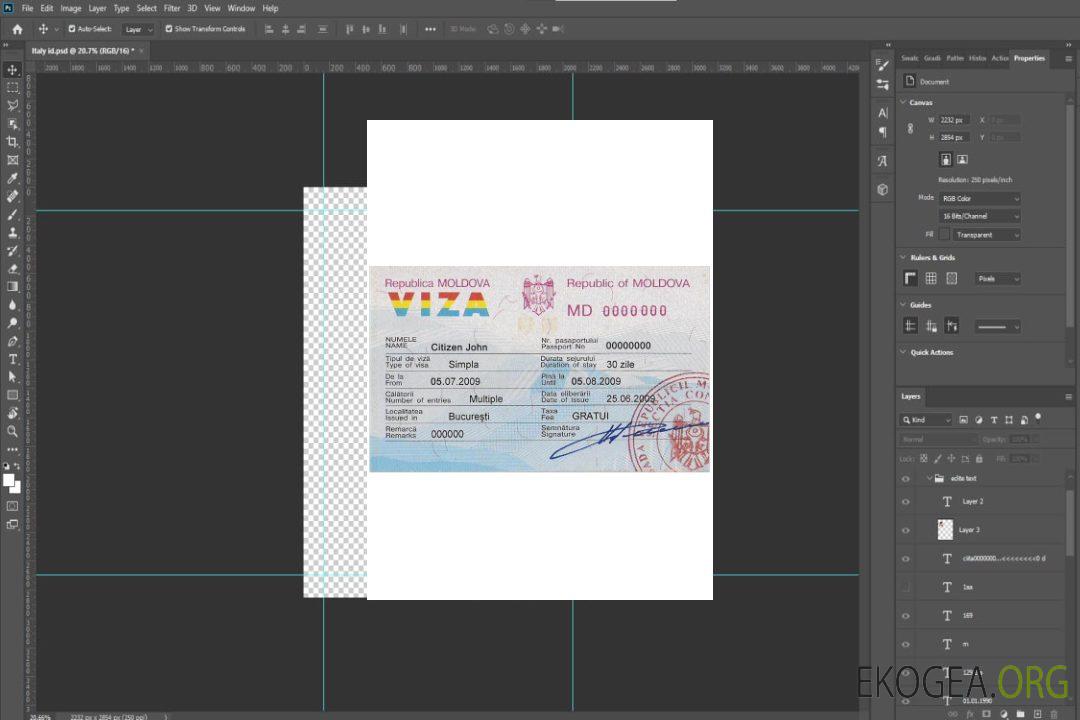Hide the 'm' text layer
Image resolution: width=1080 pixels, height=720 pixels.
click(906, 644)
